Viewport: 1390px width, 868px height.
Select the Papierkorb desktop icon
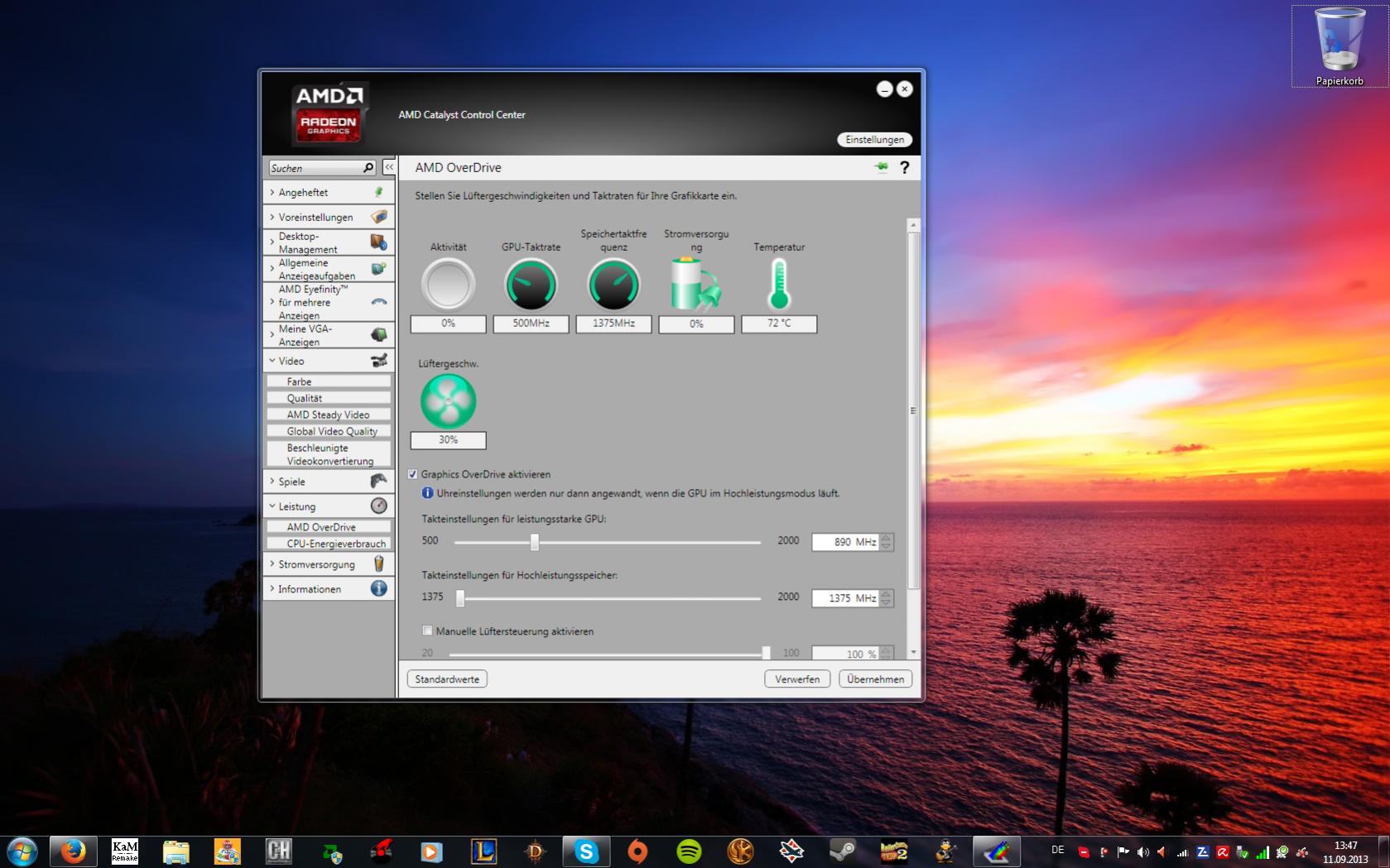[x=1339, y=46]
